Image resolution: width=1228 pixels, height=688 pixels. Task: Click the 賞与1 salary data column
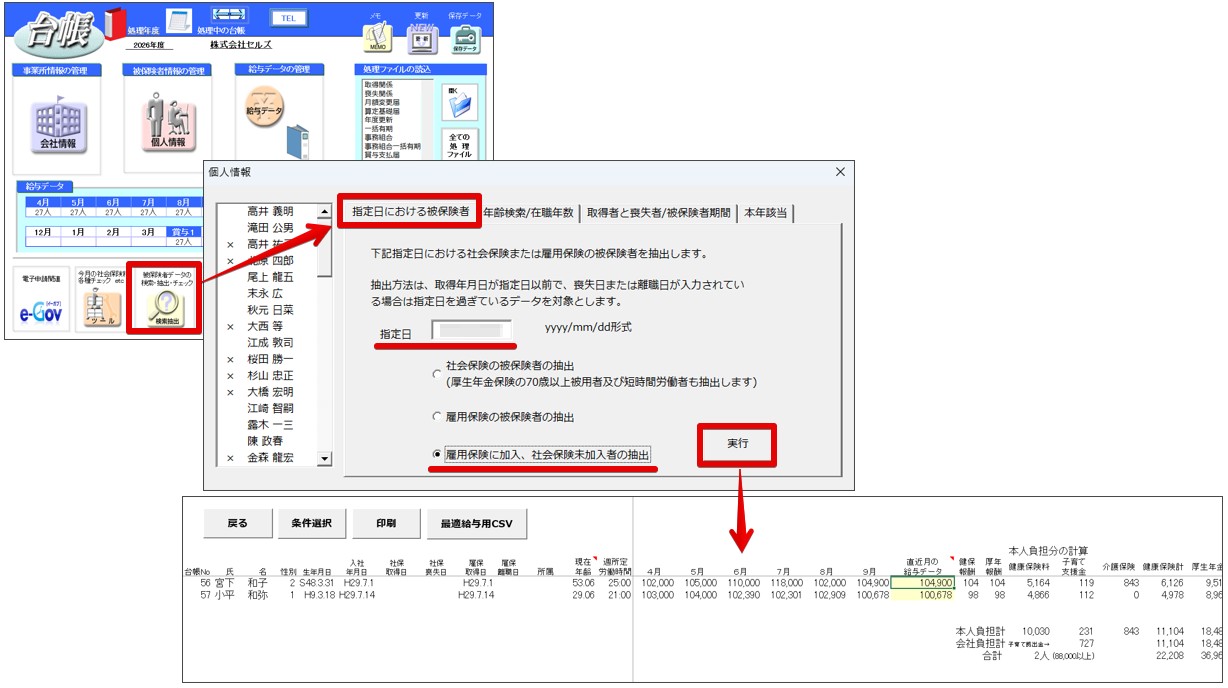point(182,236)
